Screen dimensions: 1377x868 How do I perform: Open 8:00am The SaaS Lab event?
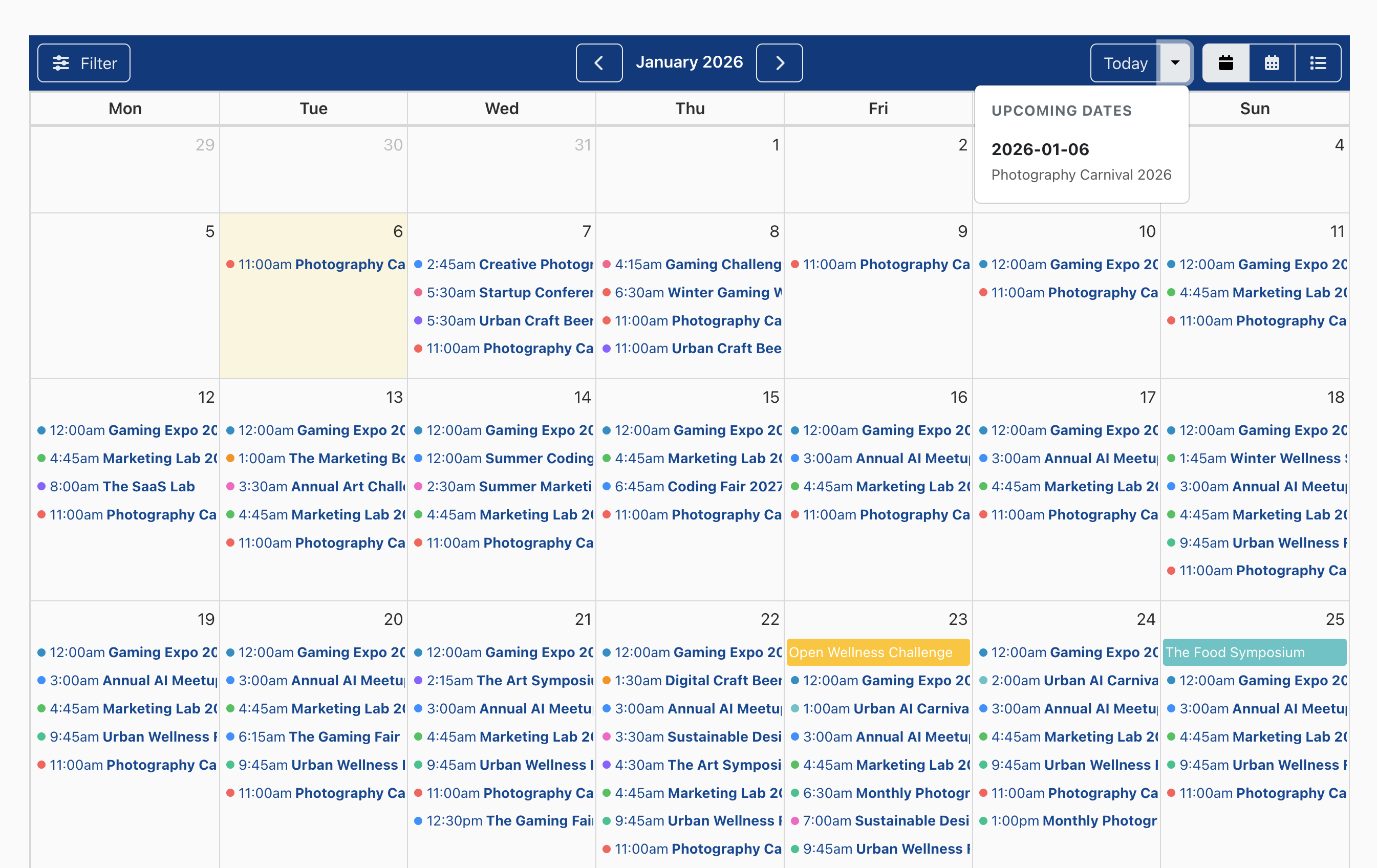(122, 487)
